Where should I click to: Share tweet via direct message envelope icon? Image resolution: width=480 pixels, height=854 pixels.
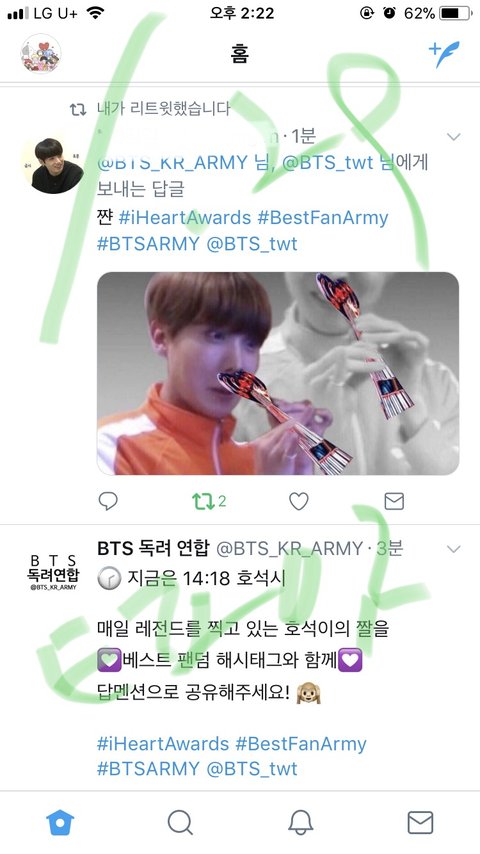(394, 501)
